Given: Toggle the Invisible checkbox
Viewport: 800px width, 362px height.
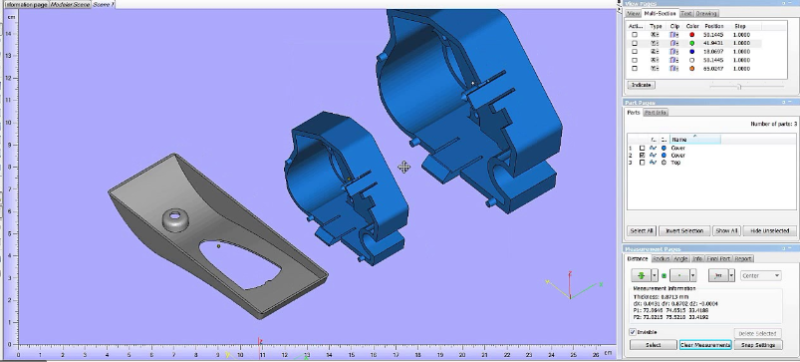Looking at the screenshot, I should (x=633, y=332).
